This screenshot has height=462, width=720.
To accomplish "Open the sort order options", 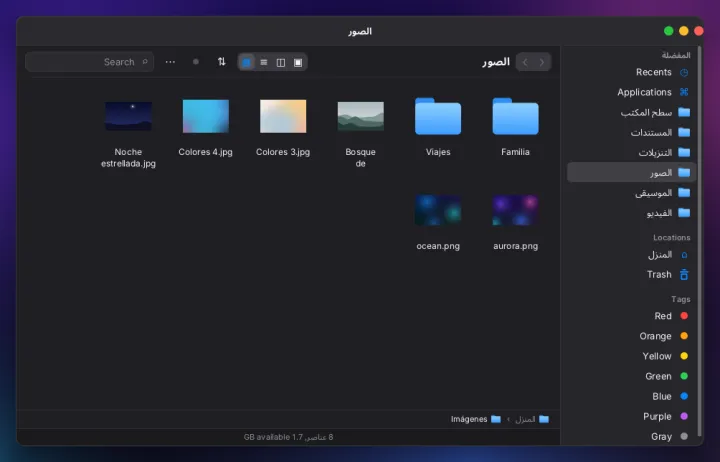I will click(222, 62).
